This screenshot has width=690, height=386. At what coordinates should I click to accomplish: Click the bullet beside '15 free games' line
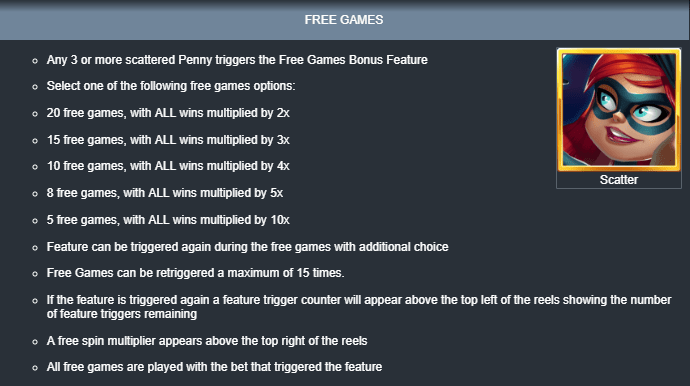point(35,141)
